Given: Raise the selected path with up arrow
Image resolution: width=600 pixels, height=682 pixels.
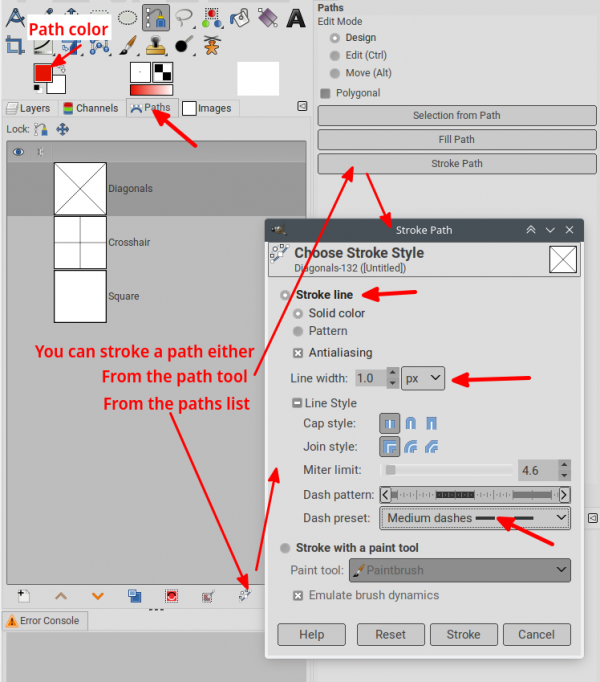Looking at the screenshot, I should pos(61,596).
